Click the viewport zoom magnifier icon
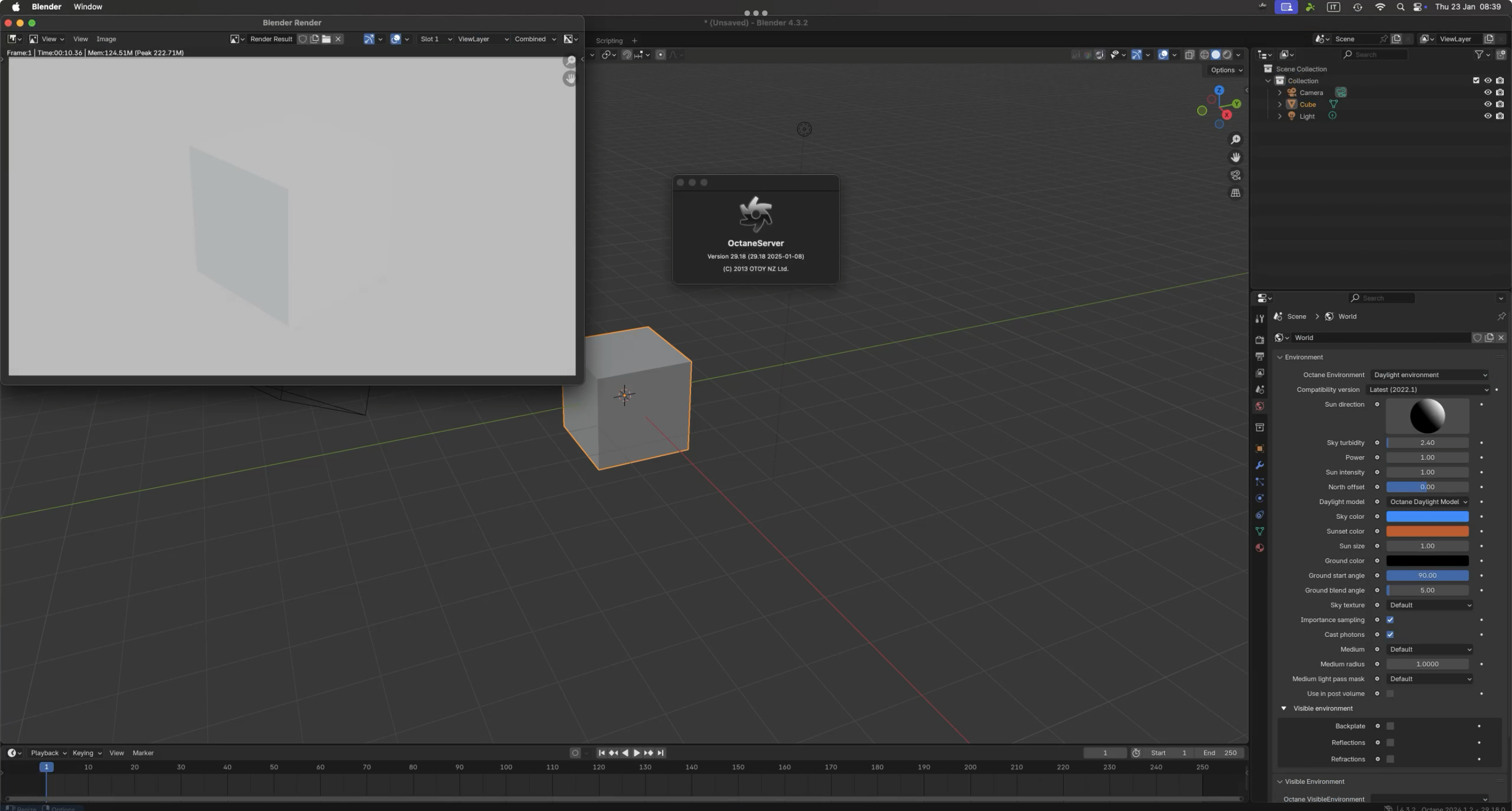Screen dimensions: 1512x811 (1236, 139)
